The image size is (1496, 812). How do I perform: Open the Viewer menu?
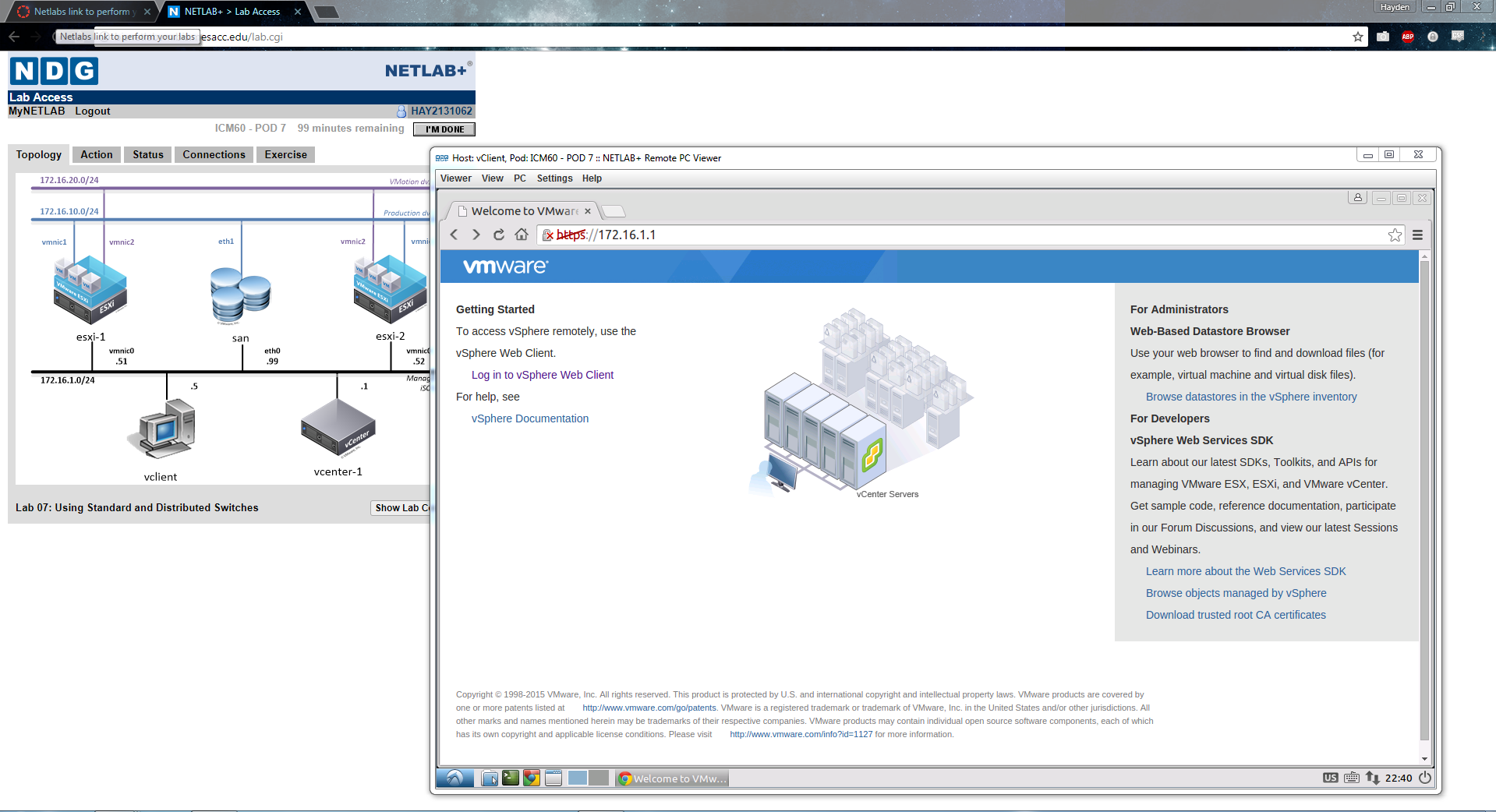click(x=456, y=178)
